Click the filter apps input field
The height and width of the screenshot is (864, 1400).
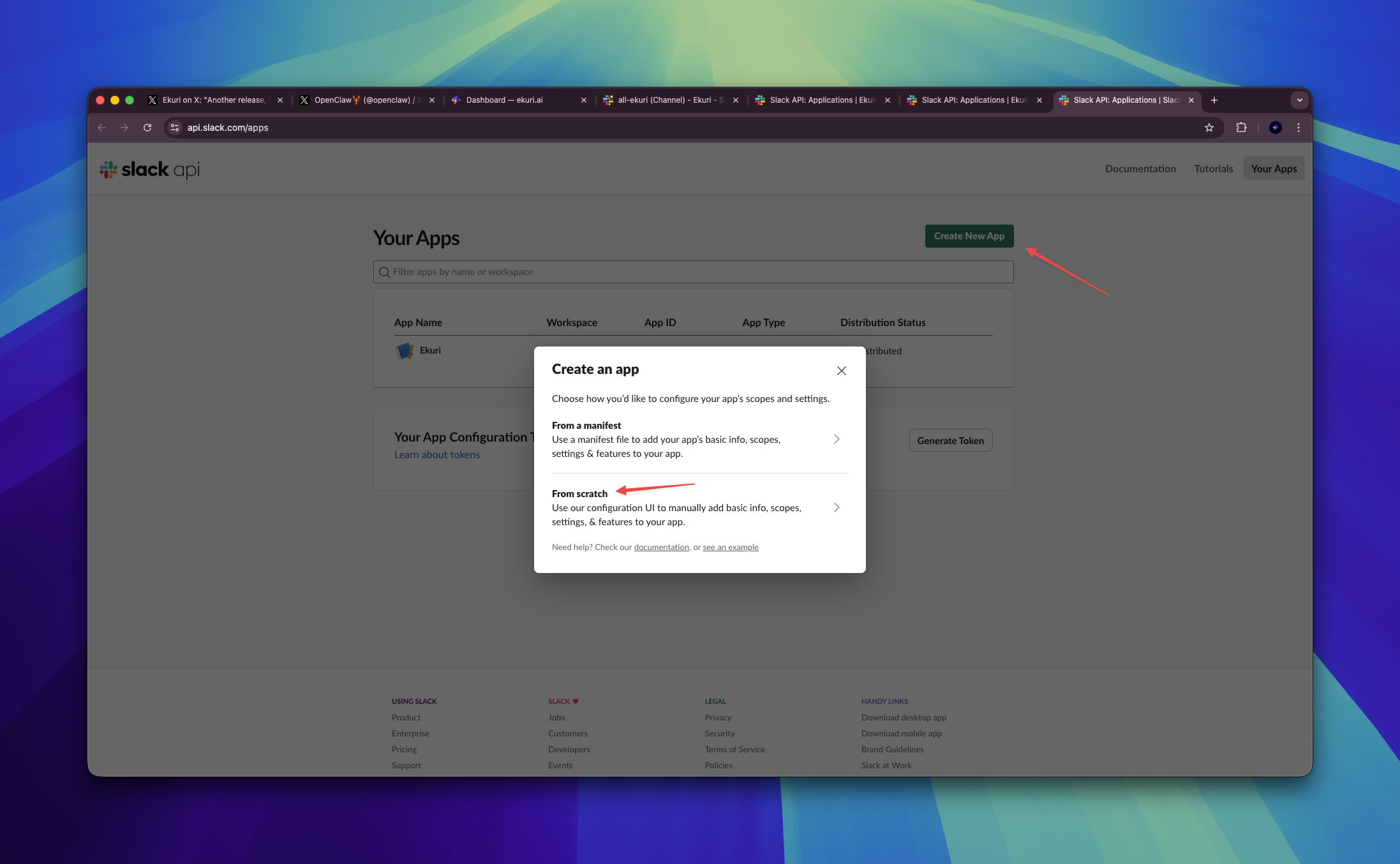[x=638, y=272]
